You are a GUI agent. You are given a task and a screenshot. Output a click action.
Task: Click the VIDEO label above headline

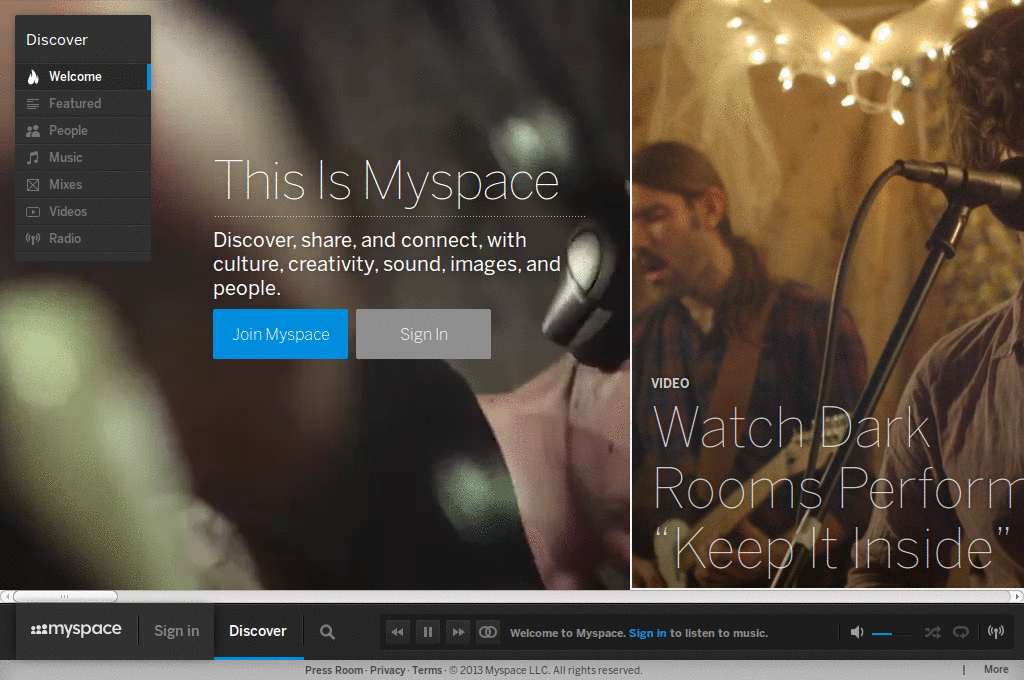pyautogui.click(x=670, y=383)
